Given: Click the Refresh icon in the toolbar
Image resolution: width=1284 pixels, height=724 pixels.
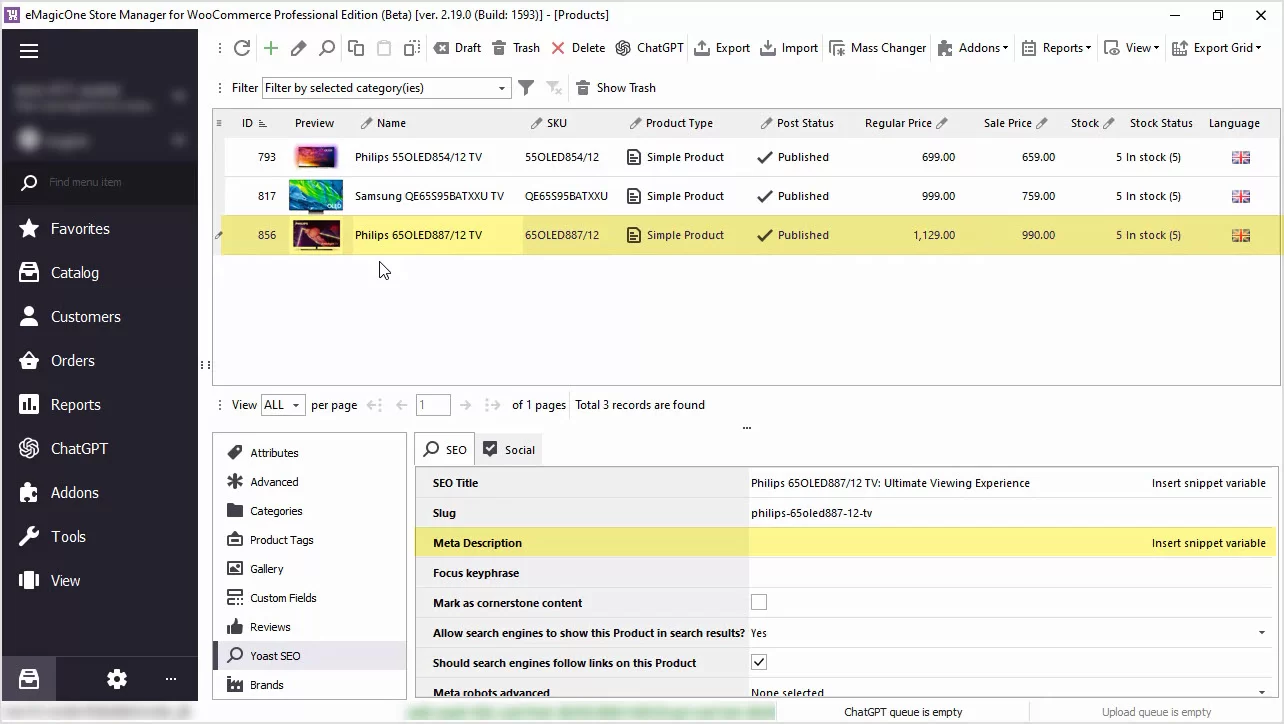Looking at the screenshot, I should point(242,48).
